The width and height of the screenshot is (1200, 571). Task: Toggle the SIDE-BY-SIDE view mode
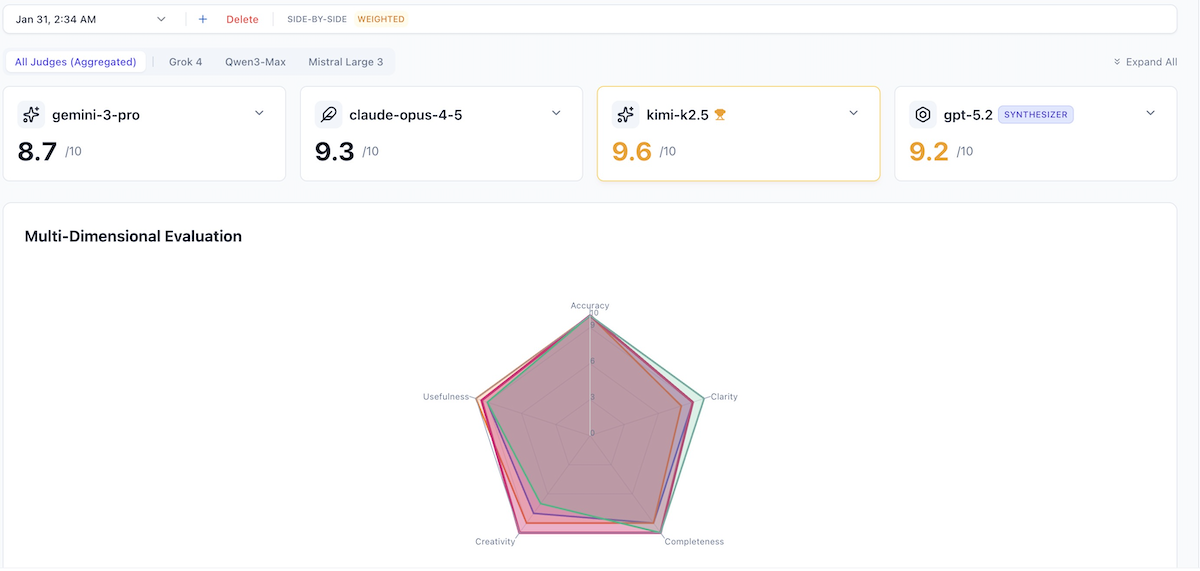(317, 19)
